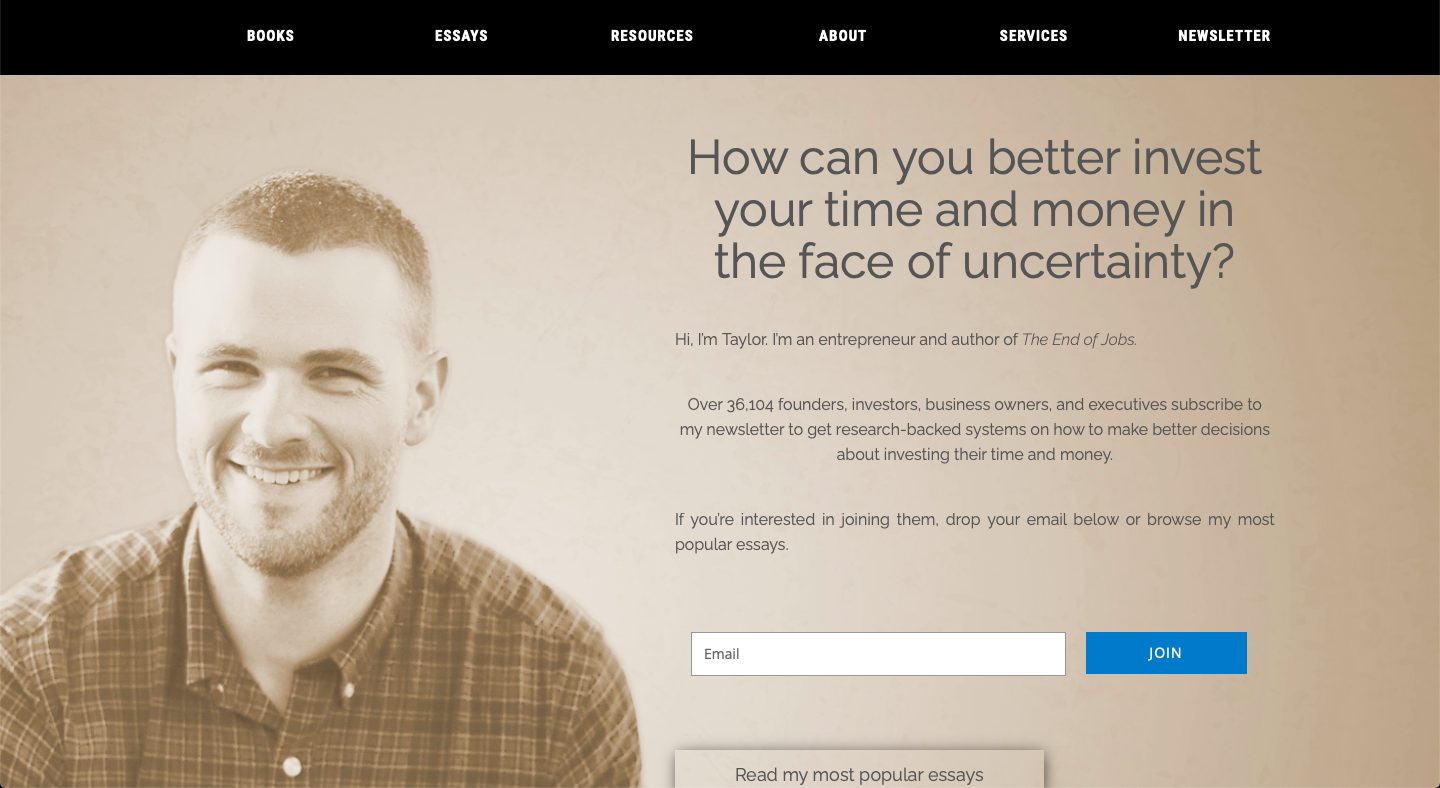Select the 'Hi, I'm Taylor' intro line

pyautogui.click(x=906, y=340)
